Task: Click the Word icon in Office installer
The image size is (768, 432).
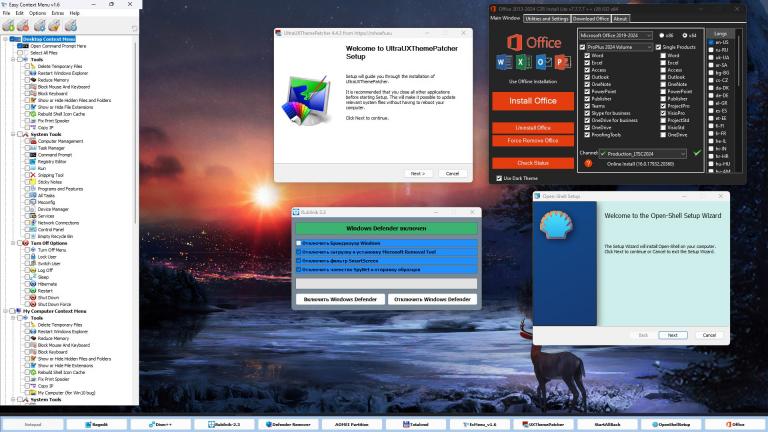Action: pos(504,62)
